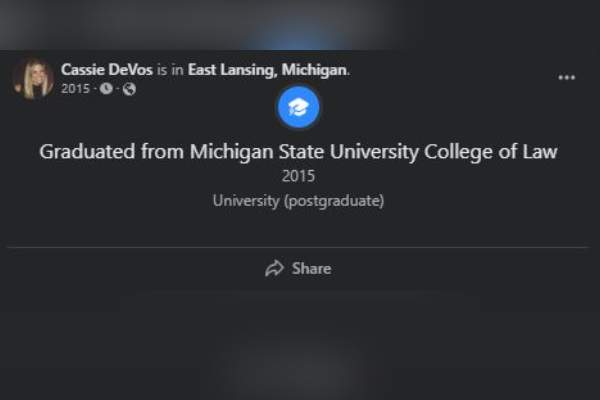Click the 2015 timestamp under the name

point(75,89)
